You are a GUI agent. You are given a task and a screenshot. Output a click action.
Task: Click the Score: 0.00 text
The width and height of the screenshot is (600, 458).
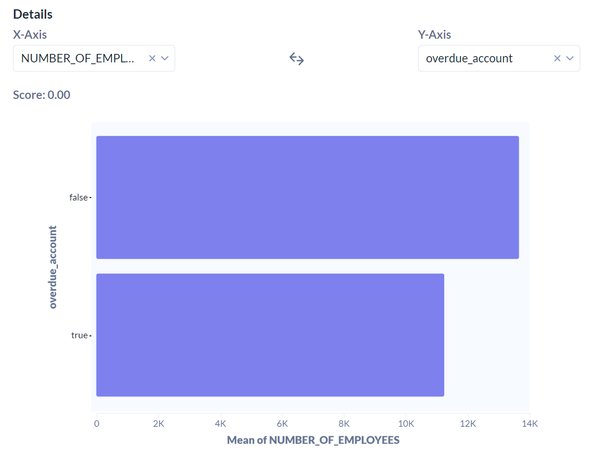[x=42, y=95]
